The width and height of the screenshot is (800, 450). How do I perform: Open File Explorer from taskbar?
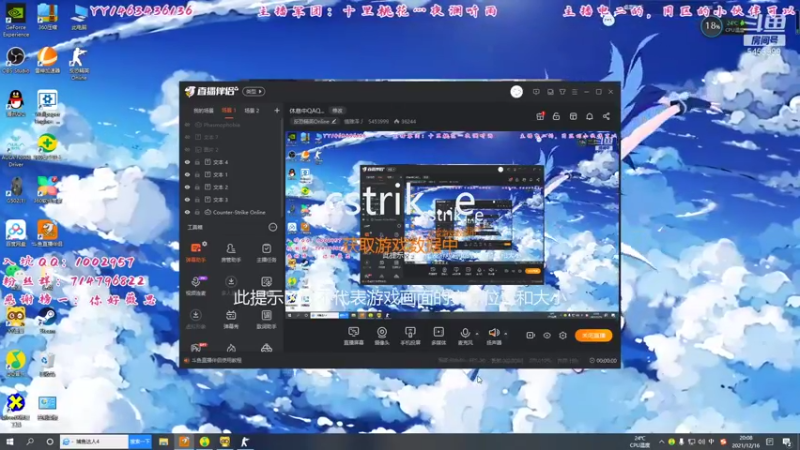[x=163, y=442]
